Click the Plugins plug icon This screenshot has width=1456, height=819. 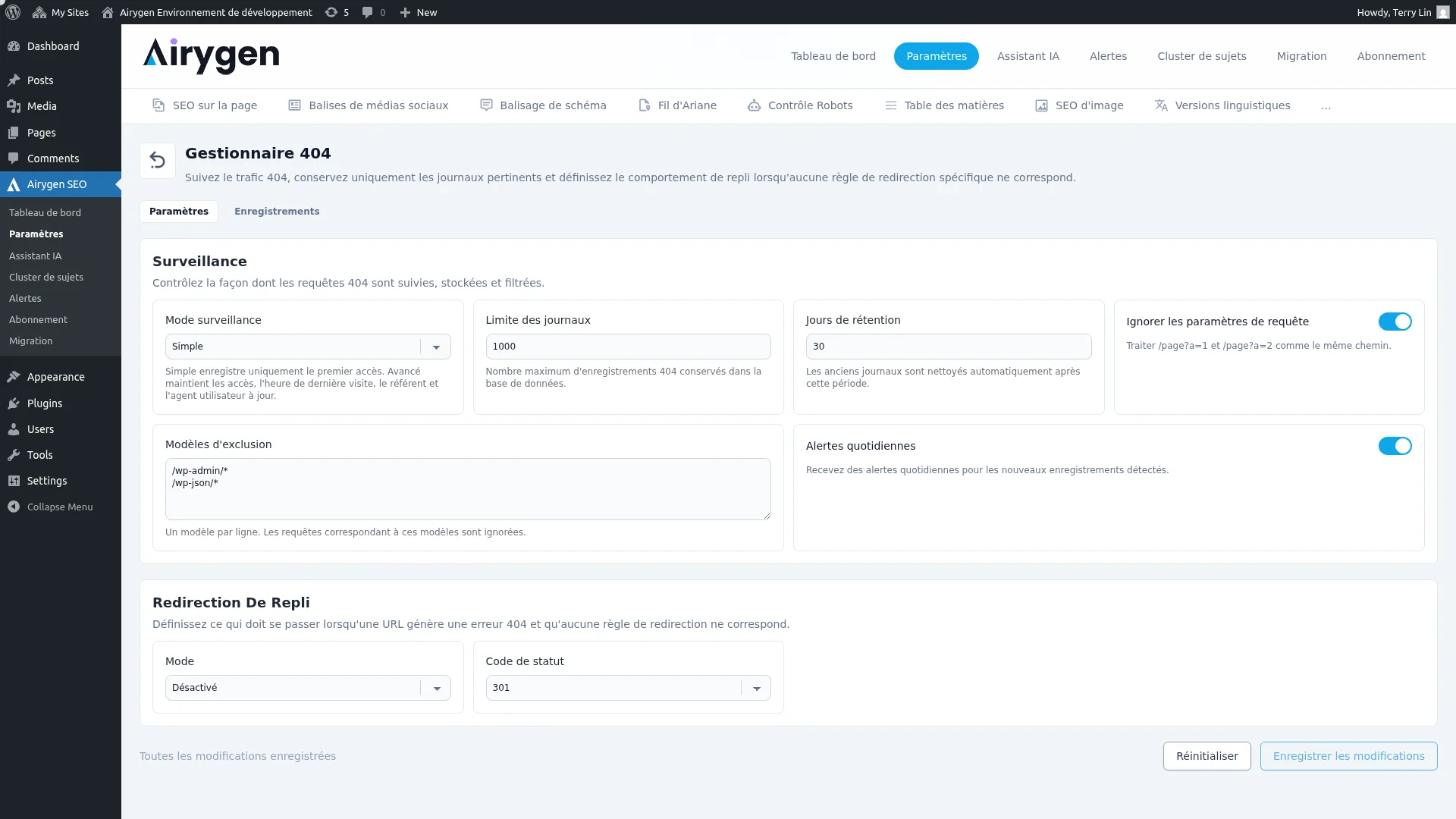14,403
